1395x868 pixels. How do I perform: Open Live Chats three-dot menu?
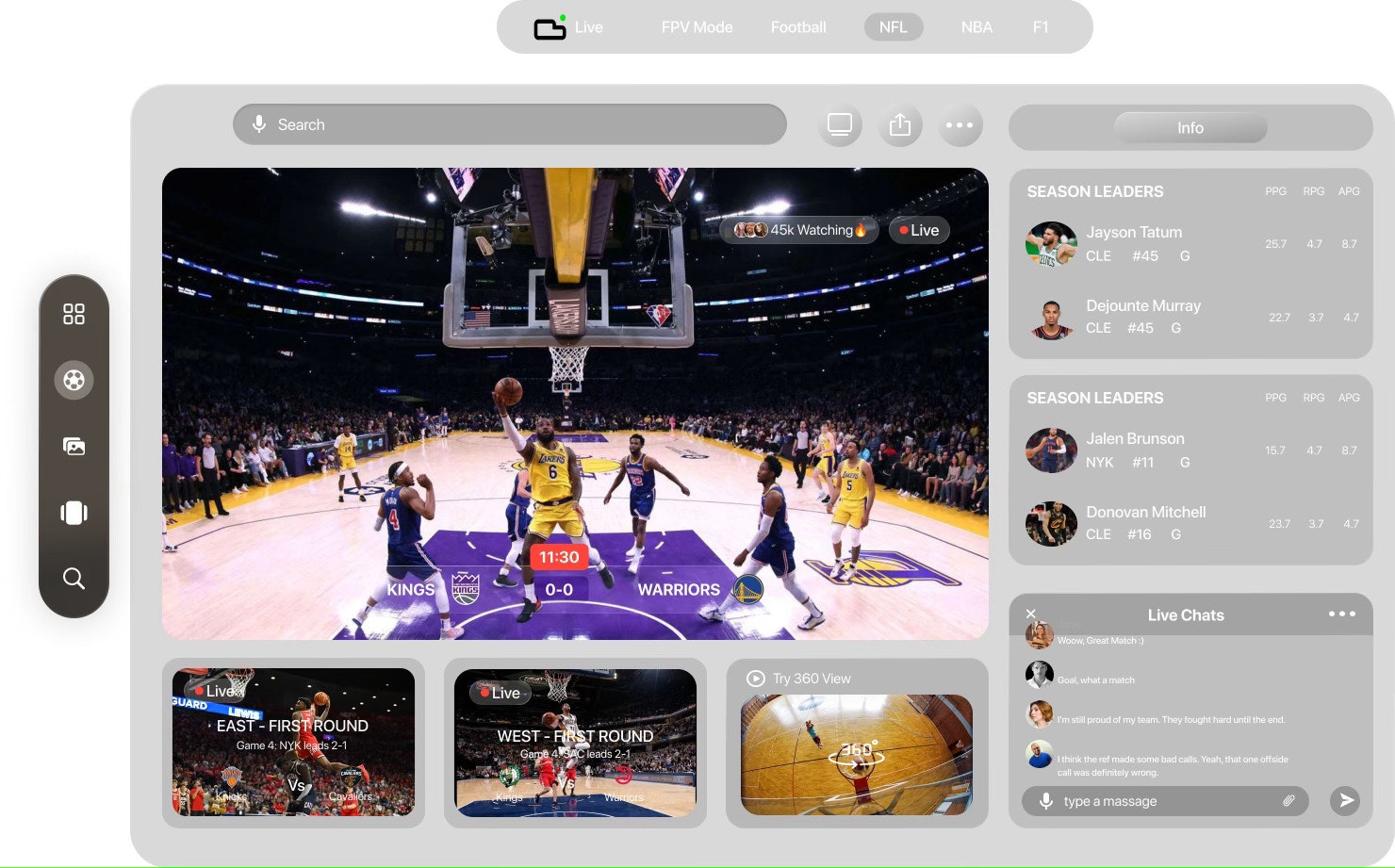pos(1342,614)
